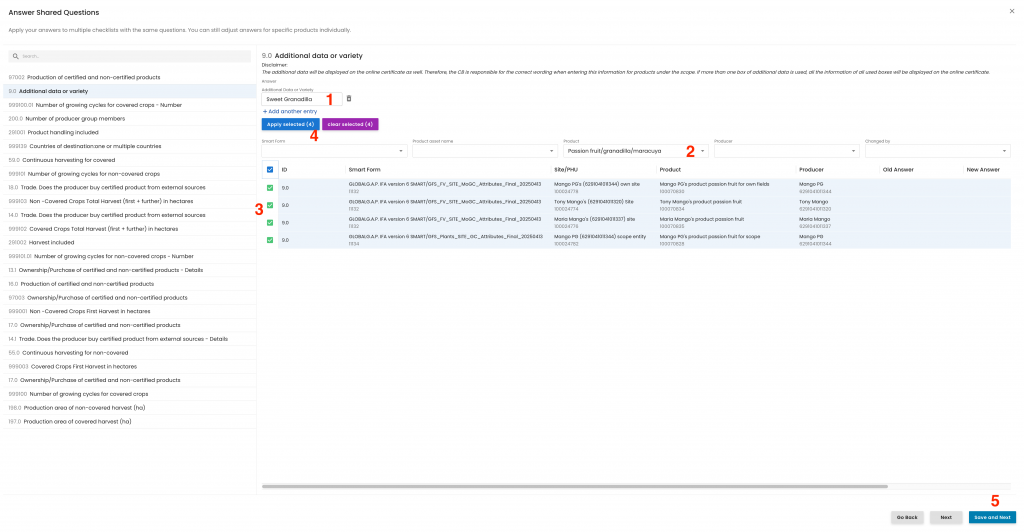The width and height of the screenshot is (1024, 532).
Task: Uncheck the Tony Mango's site row checkbox
Action: 269,205
